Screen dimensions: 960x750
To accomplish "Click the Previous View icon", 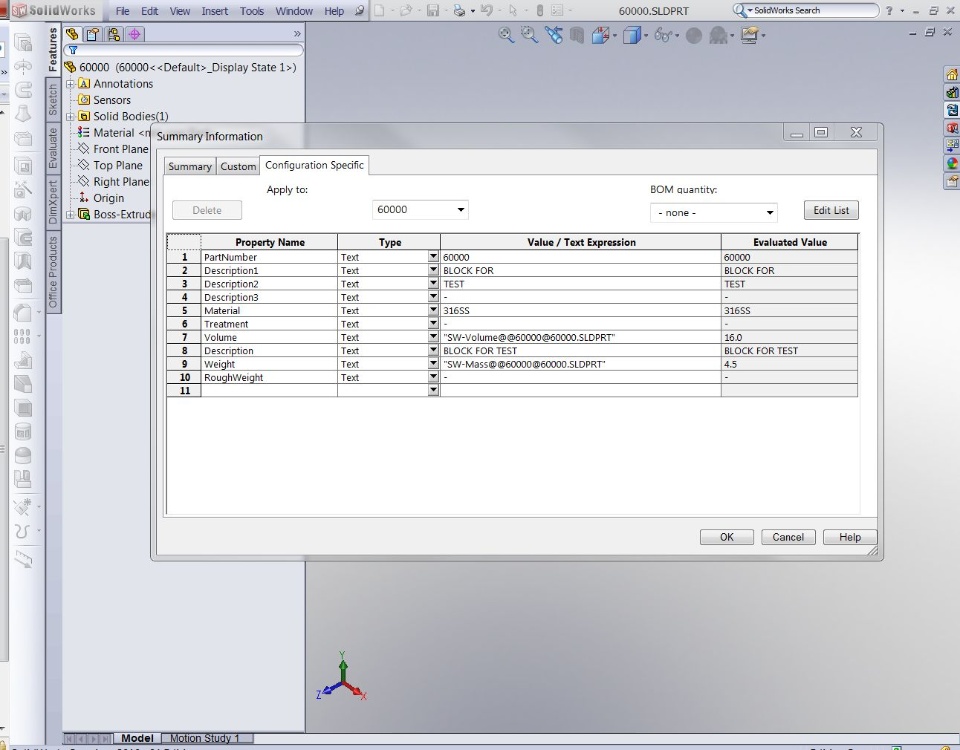I will (x=553, y=35).
